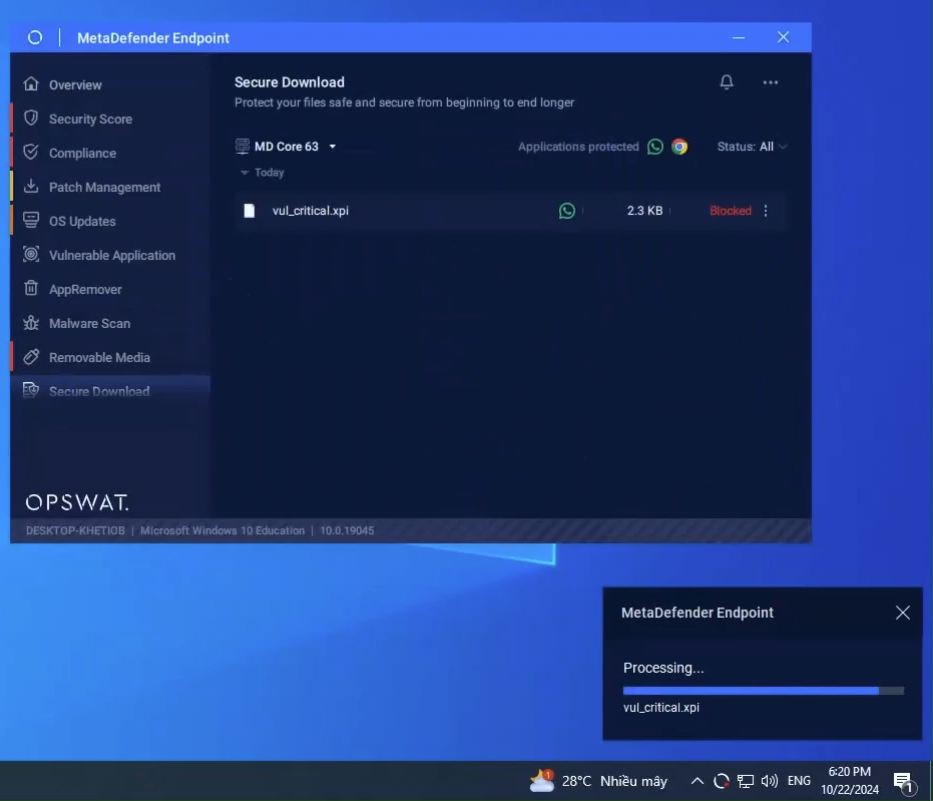Click the Processing progress bar
The height and width of the screenshot is (801, 933).
coord(763,691)
